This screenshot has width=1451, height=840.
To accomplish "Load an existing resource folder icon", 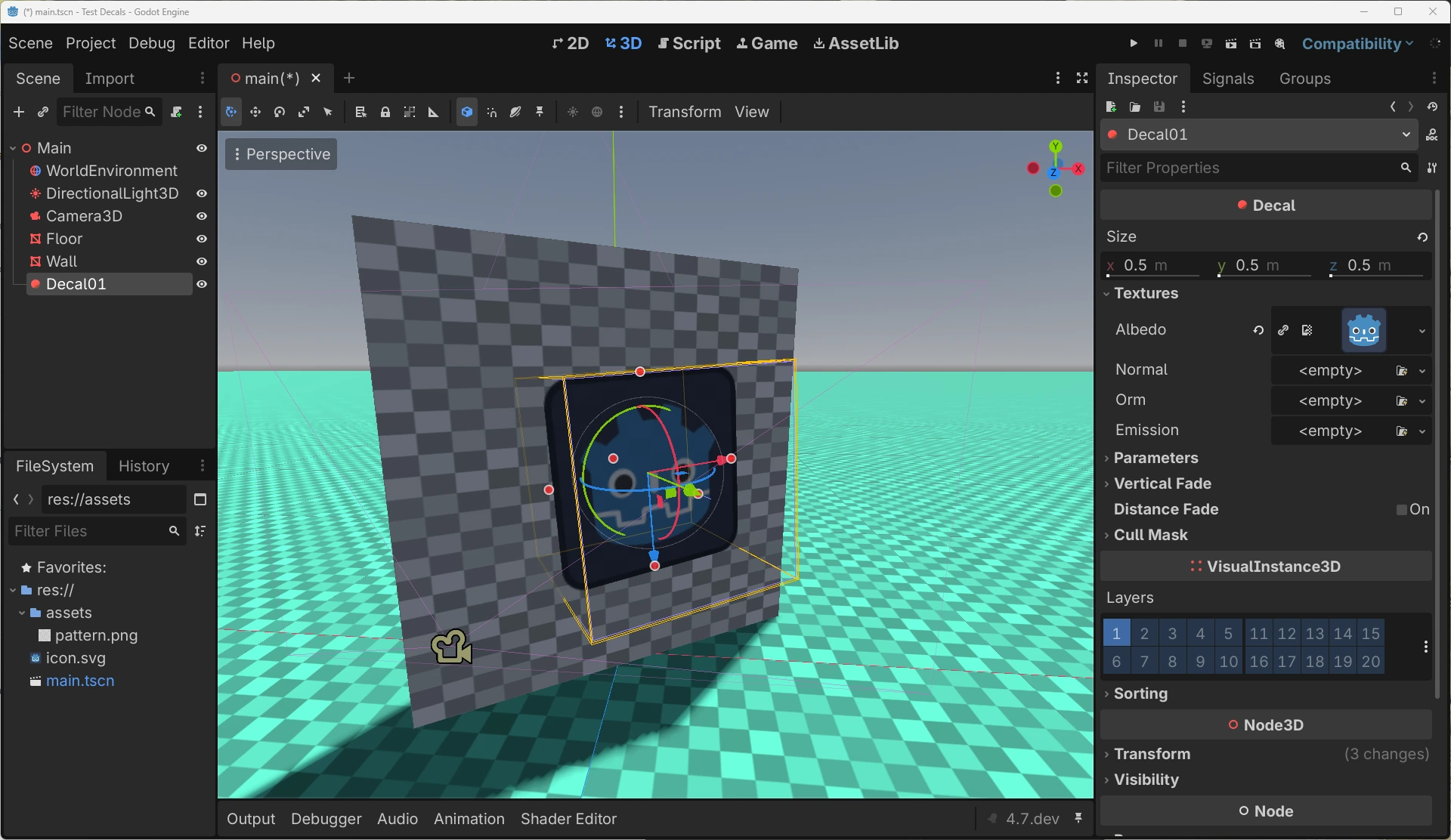I will 1135,107.
